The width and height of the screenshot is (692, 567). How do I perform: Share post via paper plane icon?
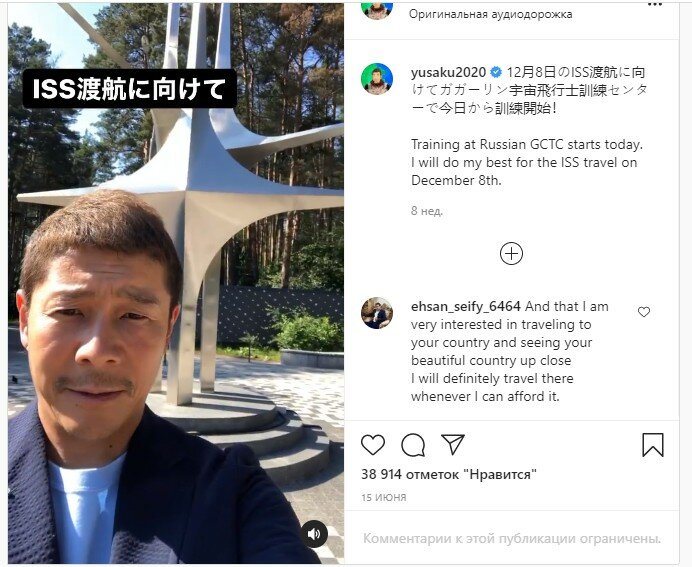[453, 444]
